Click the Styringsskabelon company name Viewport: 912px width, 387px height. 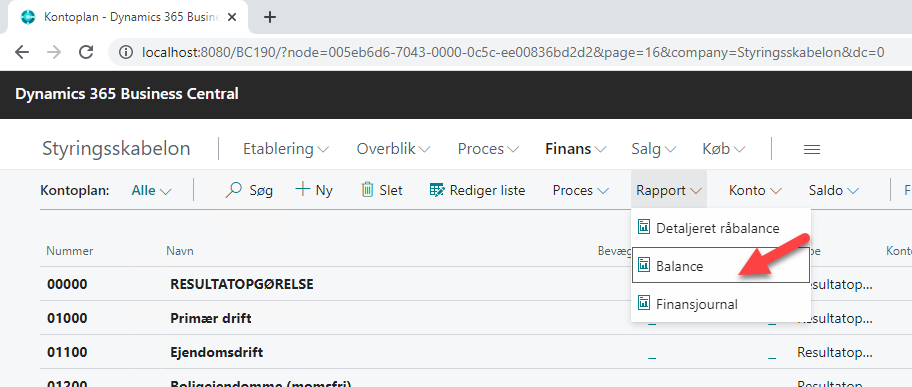(x=116, y=149)
